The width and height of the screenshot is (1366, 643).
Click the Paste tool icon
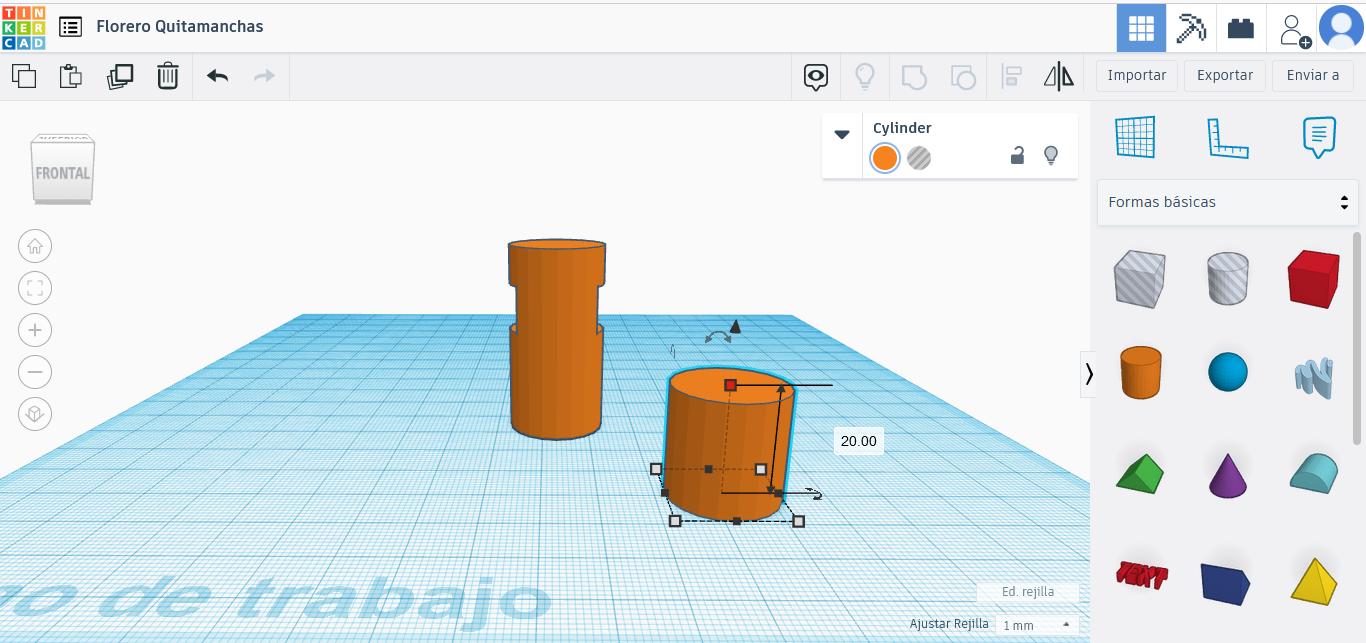71,76
